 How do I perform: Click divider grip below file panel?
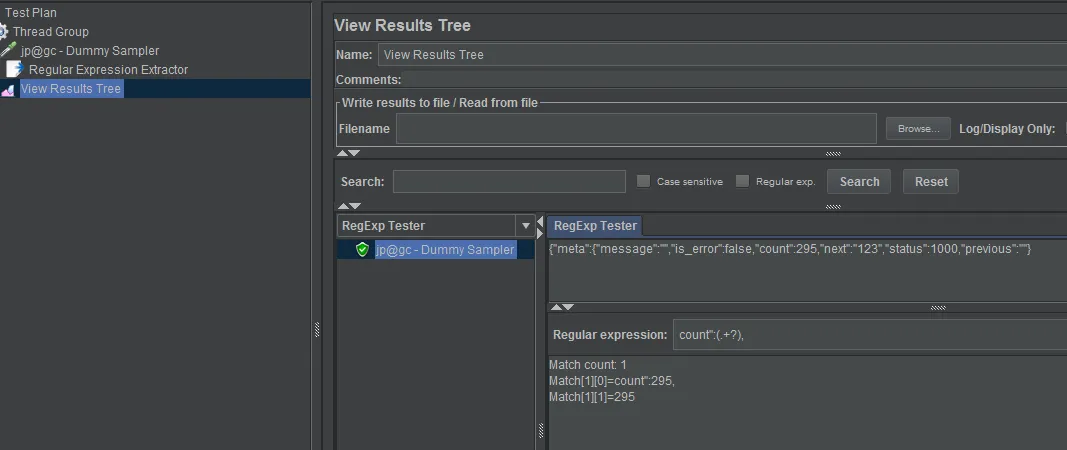coord(833,154)
